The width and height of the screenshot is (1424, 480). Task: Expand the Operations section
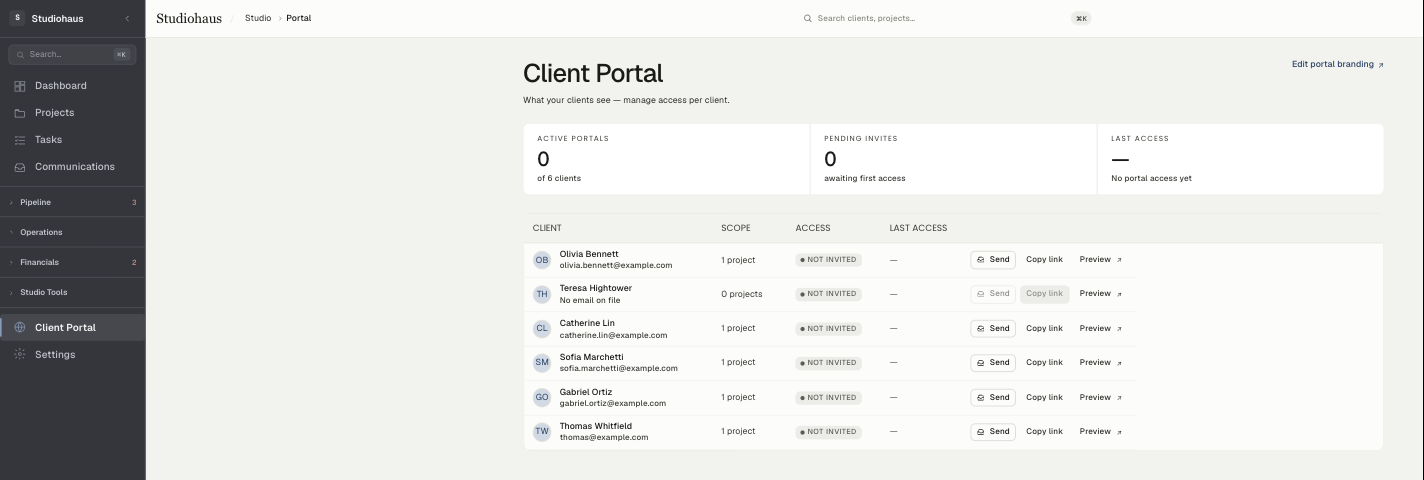(72, 232)
